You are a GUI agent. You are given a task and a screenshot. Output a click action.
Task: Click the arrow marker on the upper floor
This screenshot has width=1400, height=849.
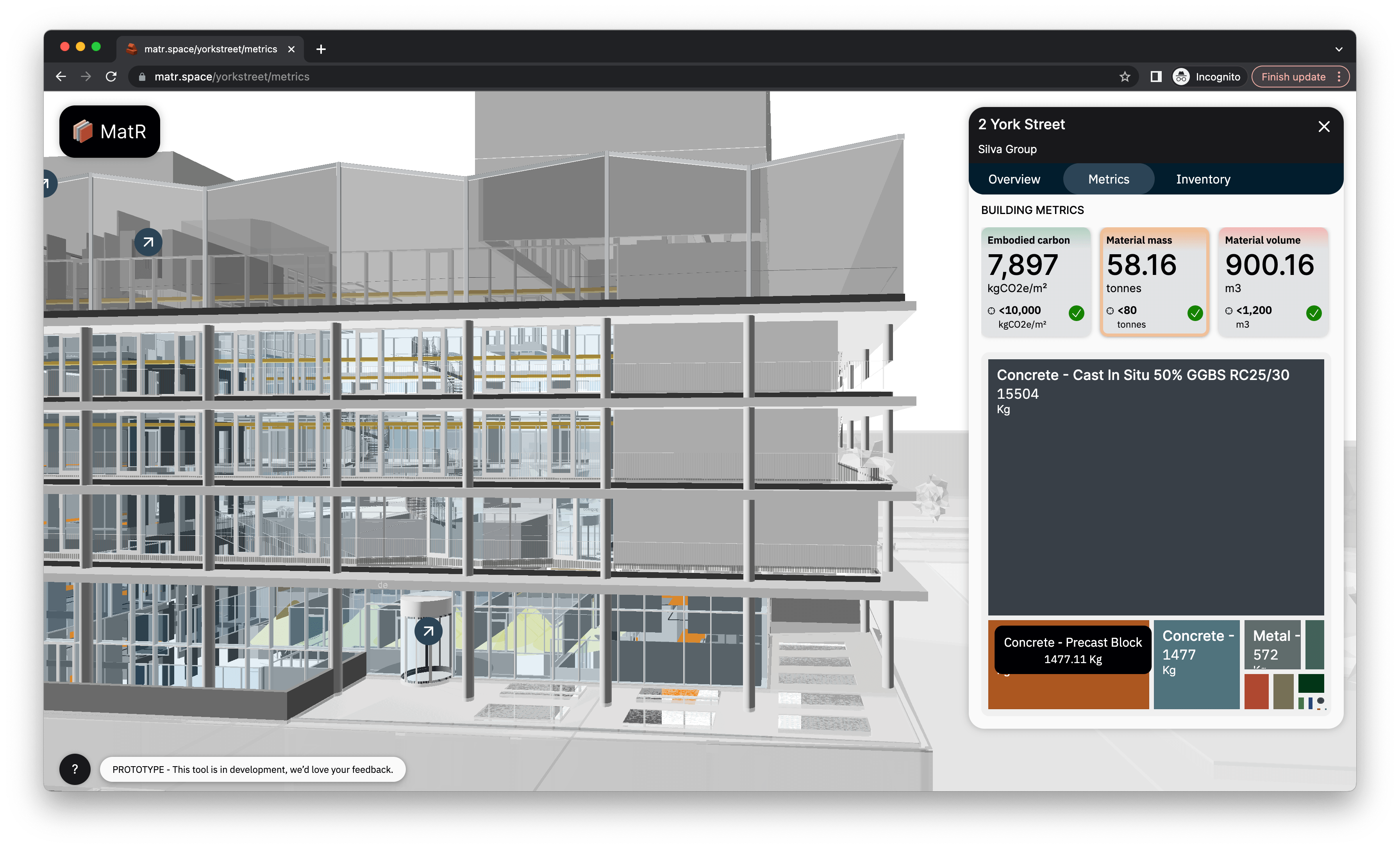pos(148,243)
